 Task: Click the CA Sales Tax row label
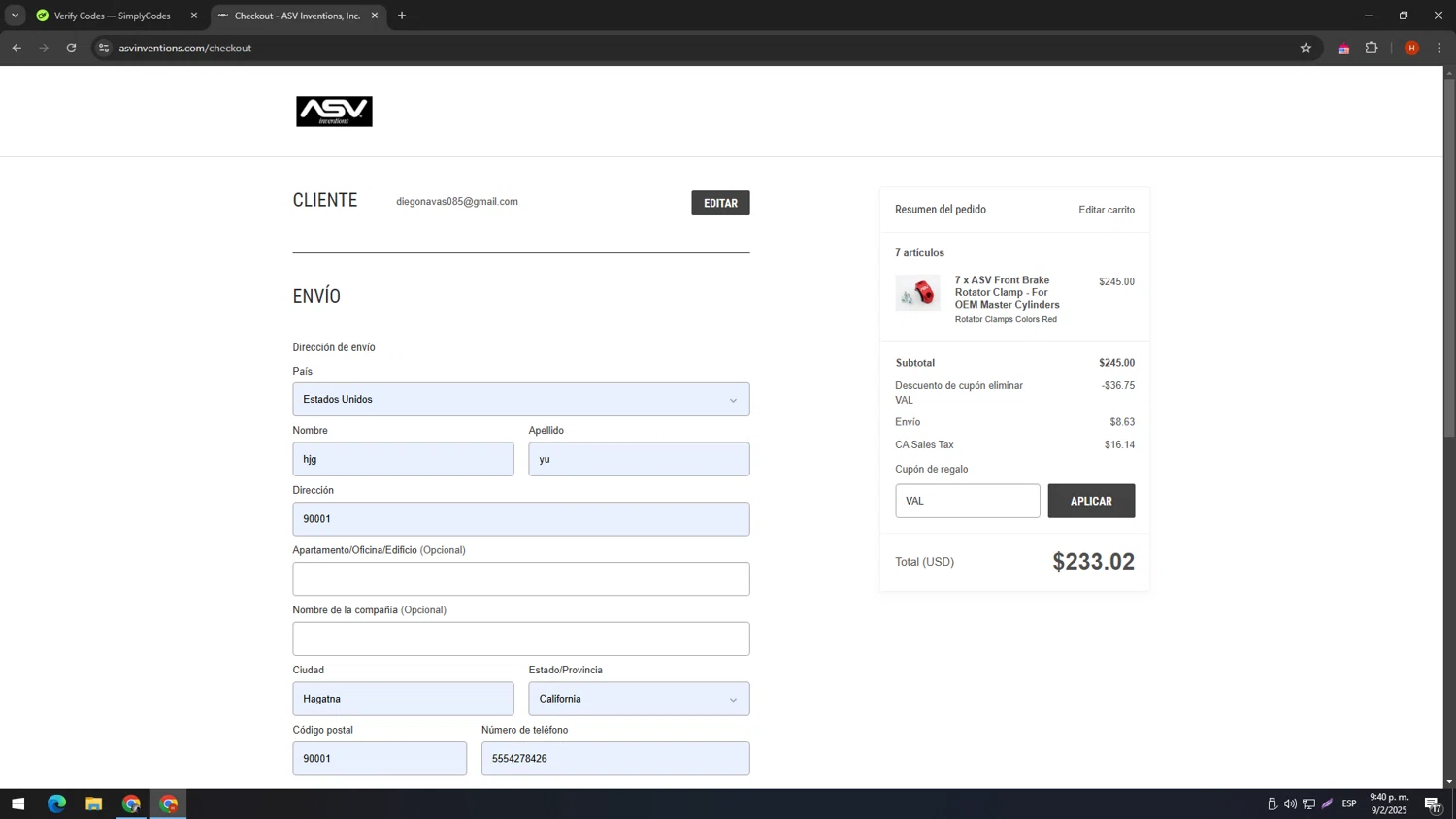coord(924,444)
